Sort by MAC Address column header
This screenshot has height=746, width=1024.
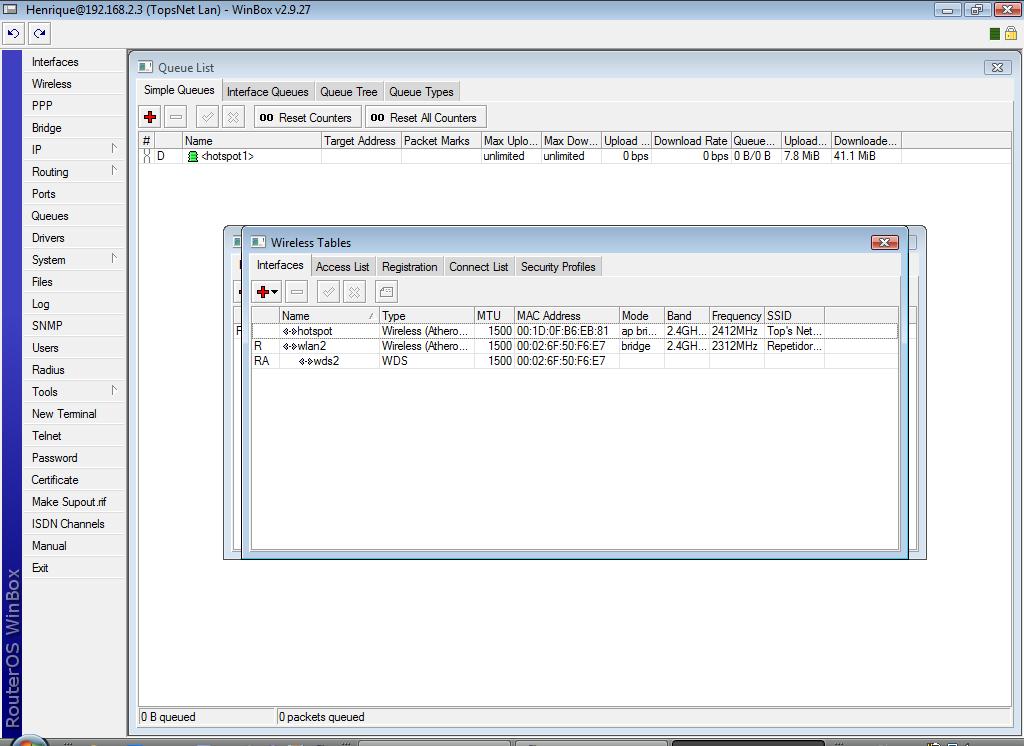tap(566, 316)
